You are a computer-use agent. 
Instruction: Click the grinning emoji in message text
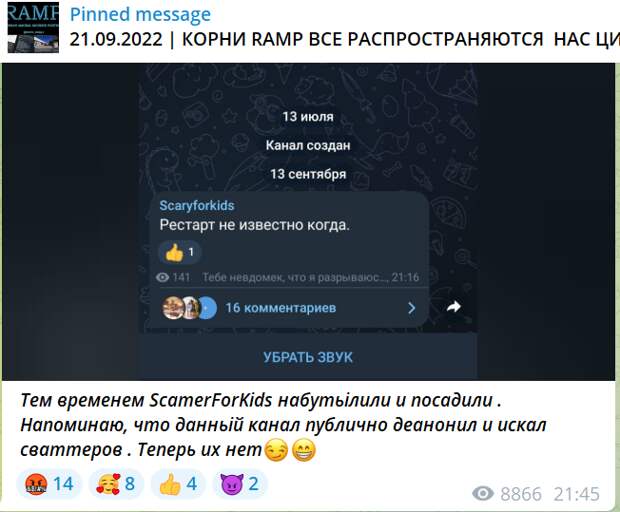304,450
